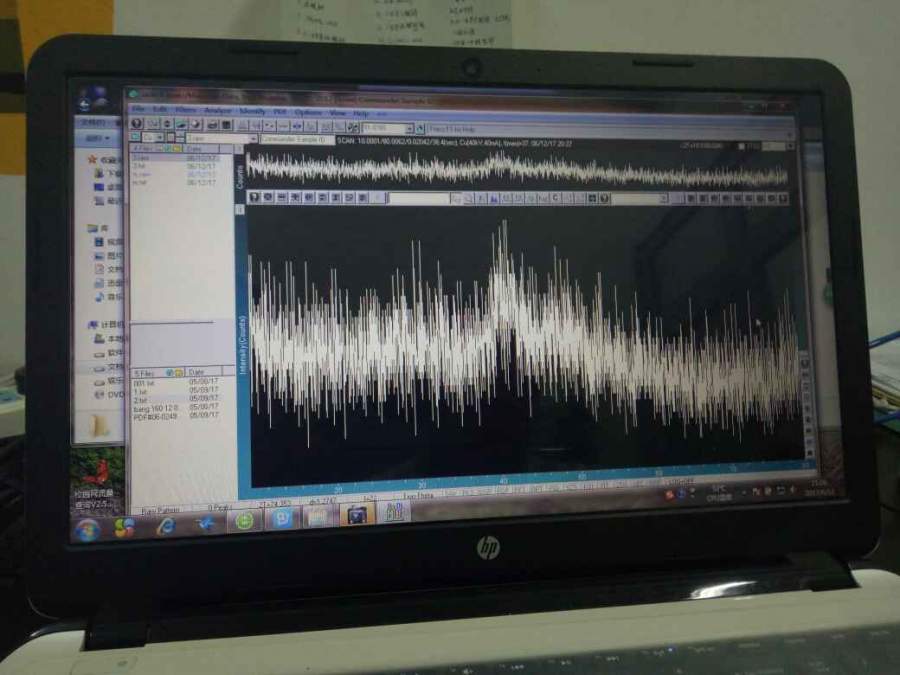Click the letter C icon on the zoom toolbar
The height and width of the screenshot is (675, 900).
tap(555, 198)
